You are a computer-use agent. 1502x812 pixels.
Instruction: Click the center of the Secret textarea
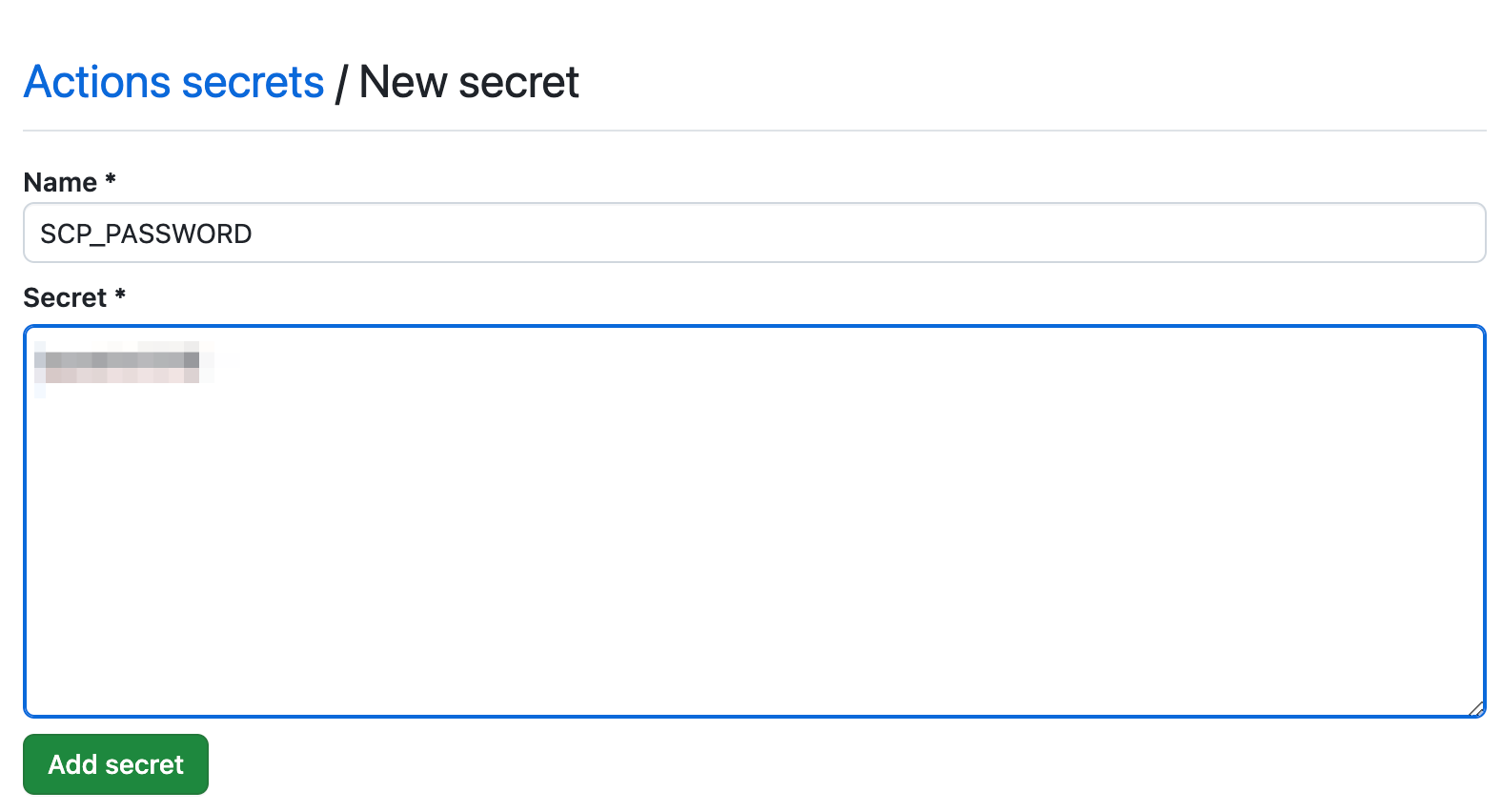[x=754, y=521]
